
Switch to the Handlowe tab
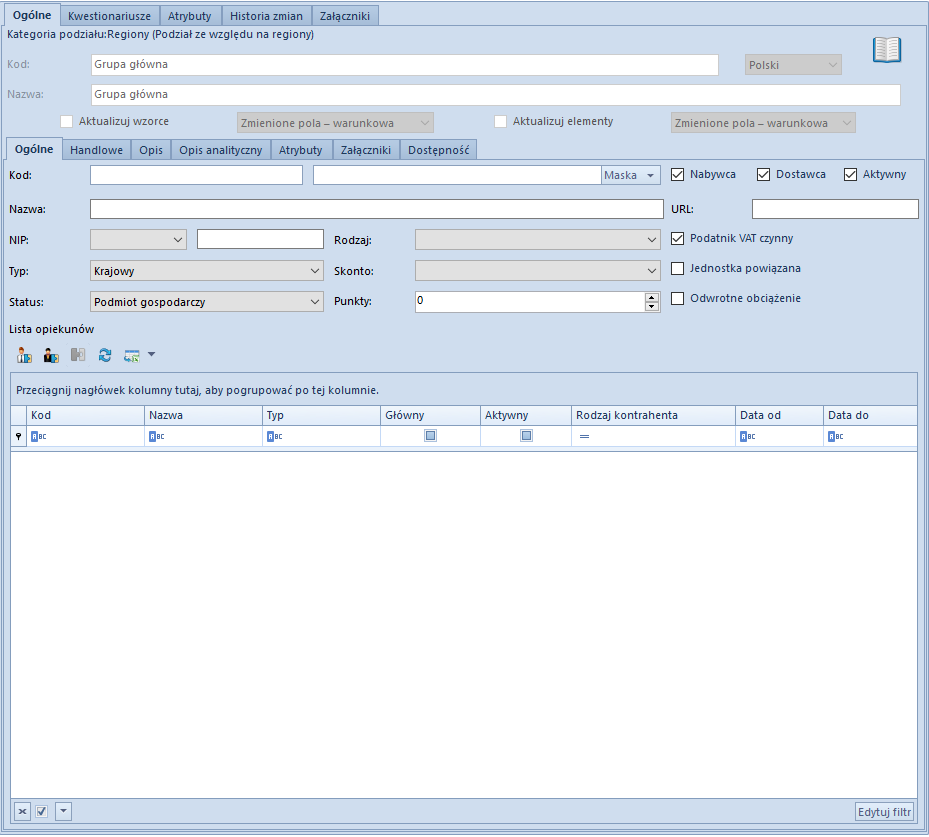click(x=97, y=150)
